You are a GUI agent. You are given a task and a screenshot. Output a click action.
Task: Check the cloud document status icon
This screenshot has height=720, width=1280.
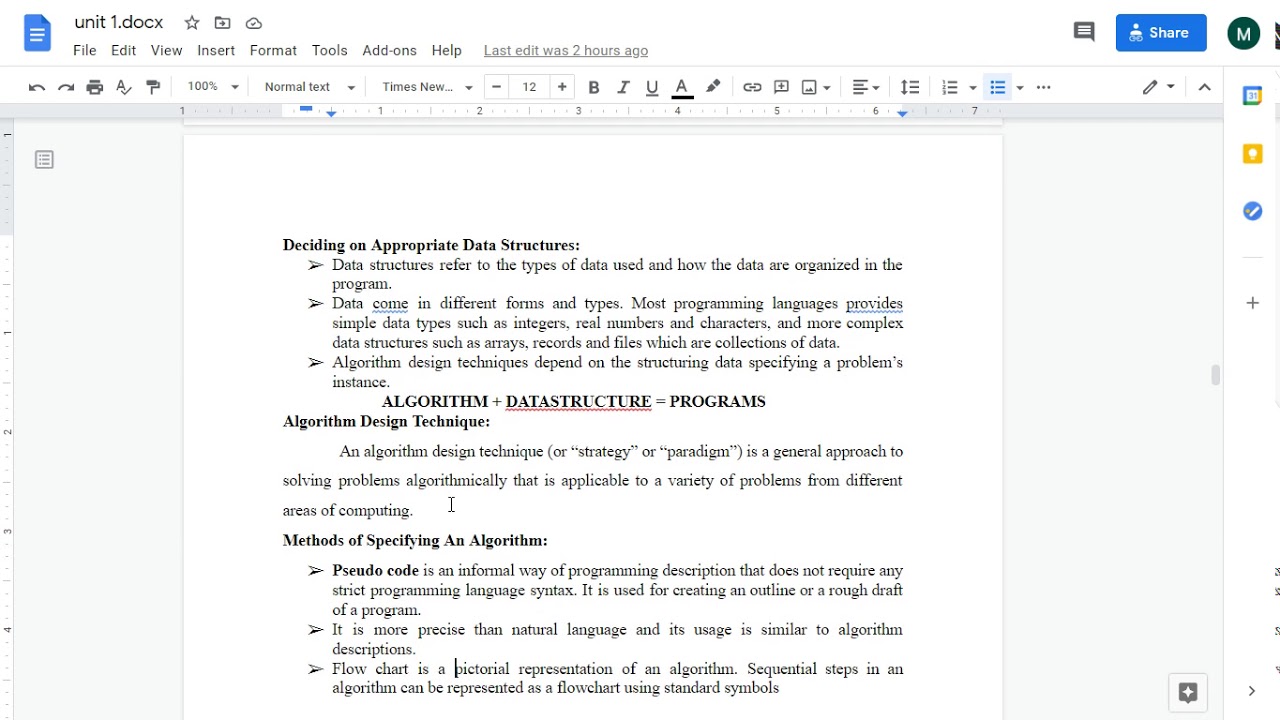254,23
